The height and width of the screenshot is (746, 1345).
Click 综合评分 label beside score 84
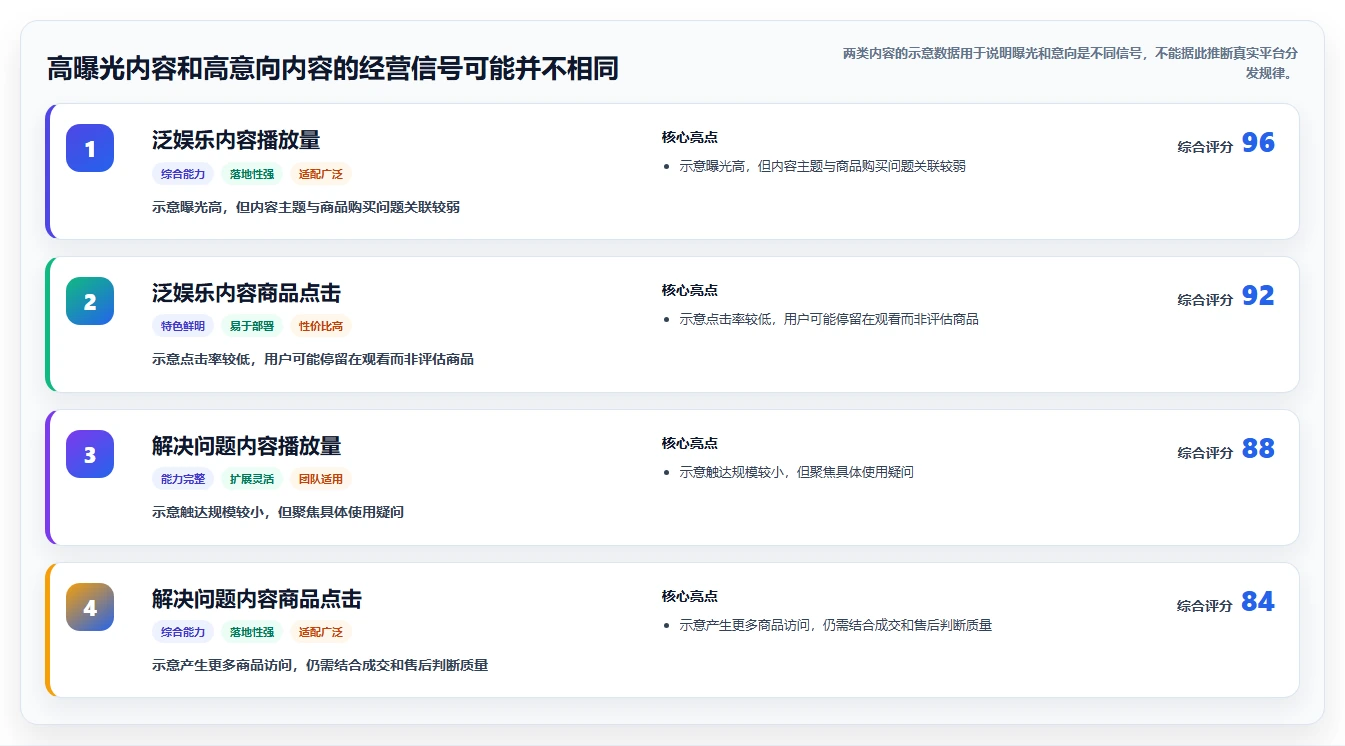click(x=1205, y=606)
